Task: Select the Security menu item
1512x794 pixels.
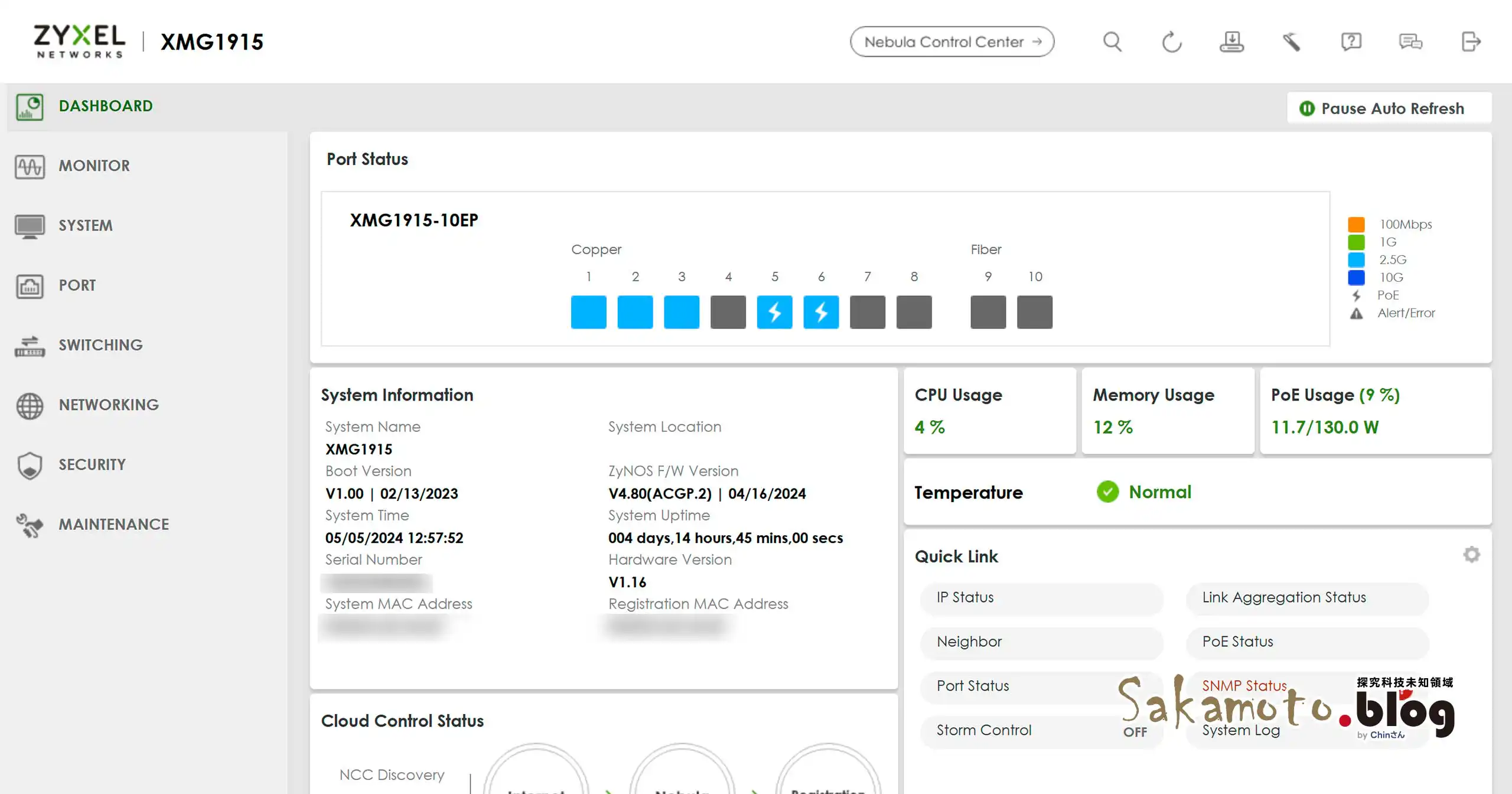Action: click(92, 465)
